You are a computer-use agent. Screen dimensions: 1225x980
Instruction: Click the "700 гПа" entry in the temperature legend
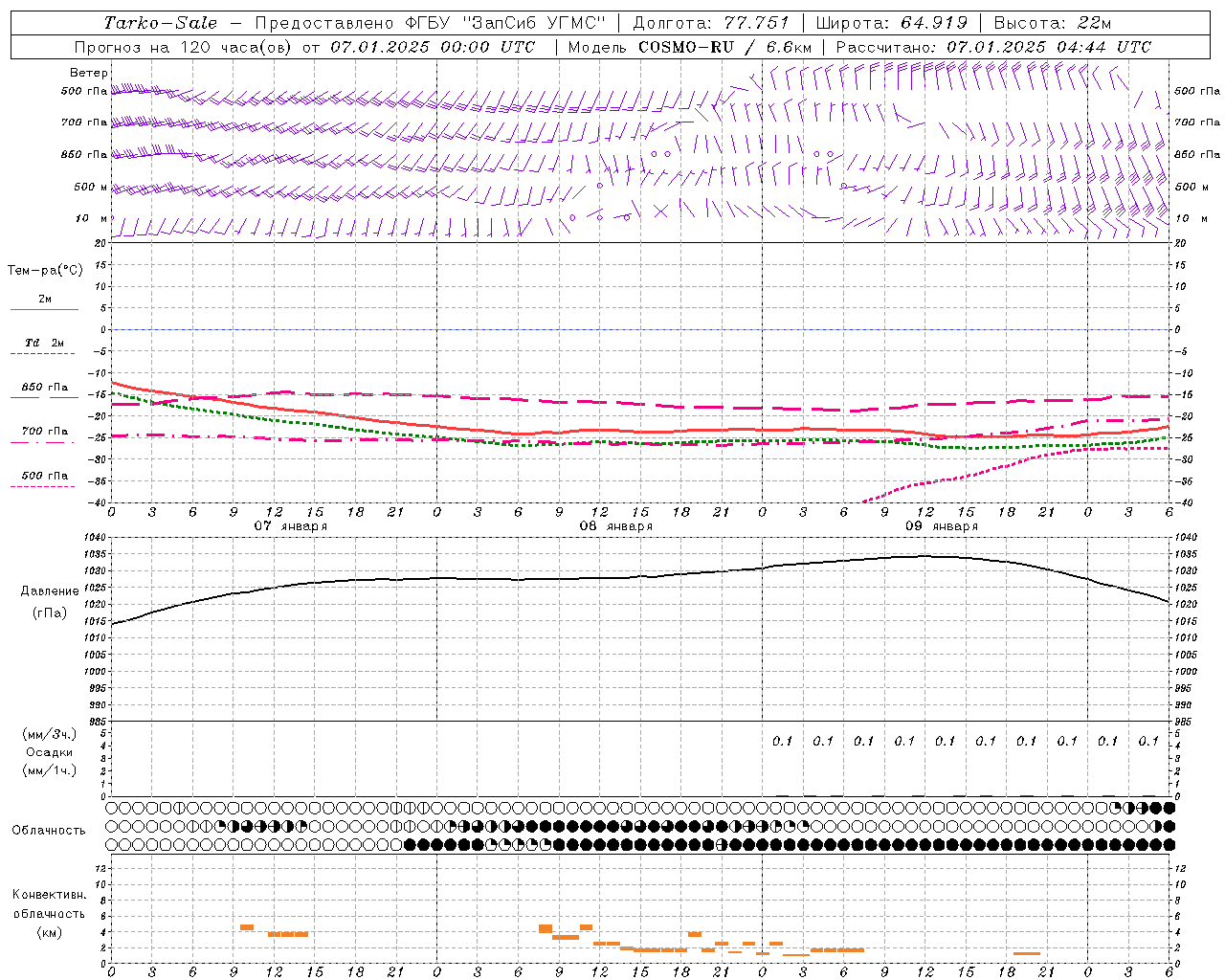(x=45, y=432)
